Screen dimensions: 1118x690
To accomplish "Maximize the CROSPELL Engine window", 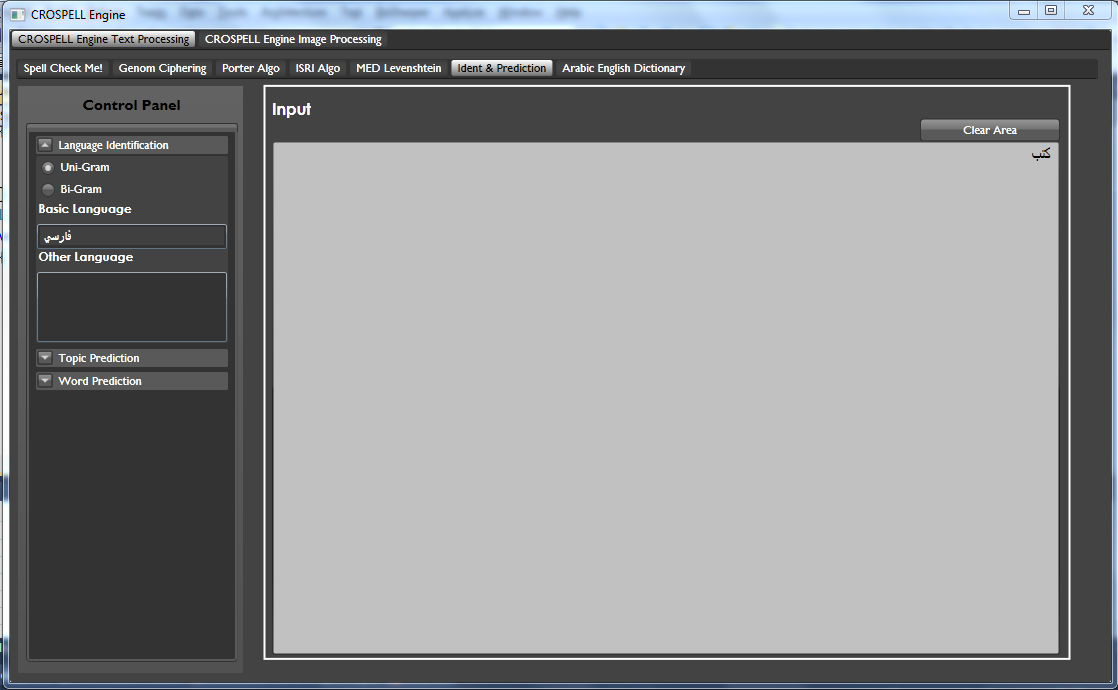I will (x=1051, y=11).
